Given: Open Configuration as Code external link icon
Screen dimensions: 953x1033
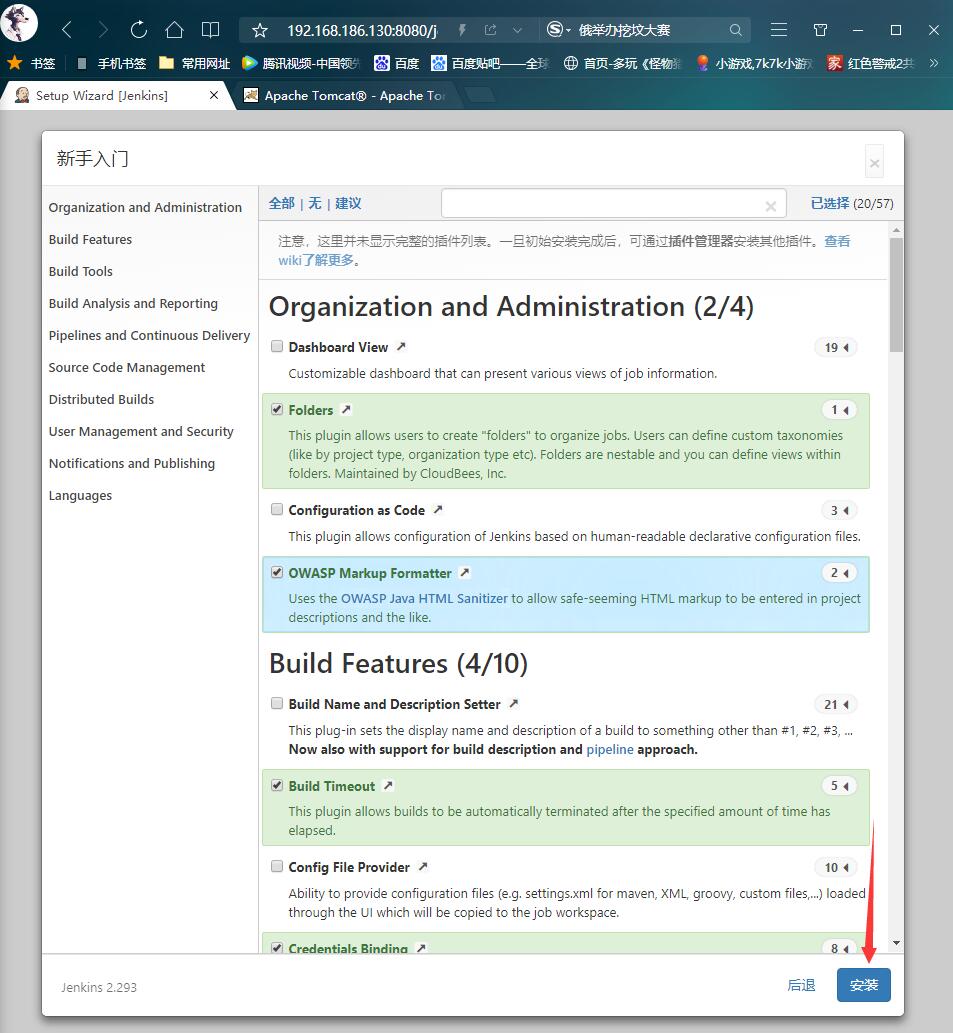Looking at the screenshot, I should pos(438,510).
